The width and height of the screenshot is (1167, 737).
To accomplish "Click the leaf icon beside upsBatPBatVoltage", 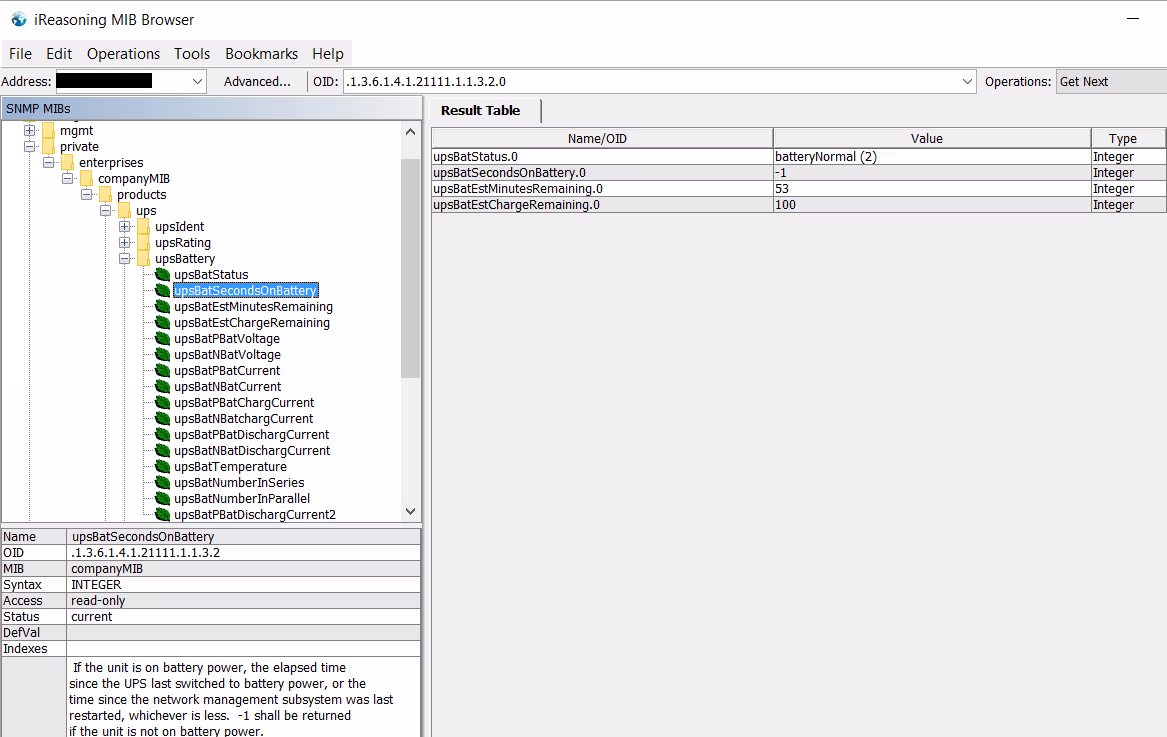I will pos(163,339).
